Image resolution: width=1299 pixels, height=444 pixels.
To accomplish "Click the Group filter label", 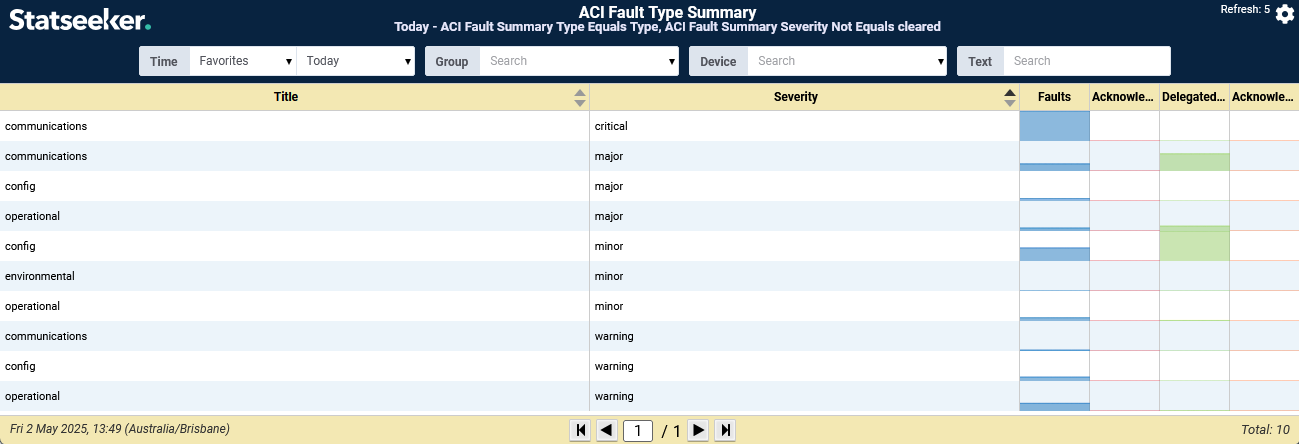I will [452, 61].
